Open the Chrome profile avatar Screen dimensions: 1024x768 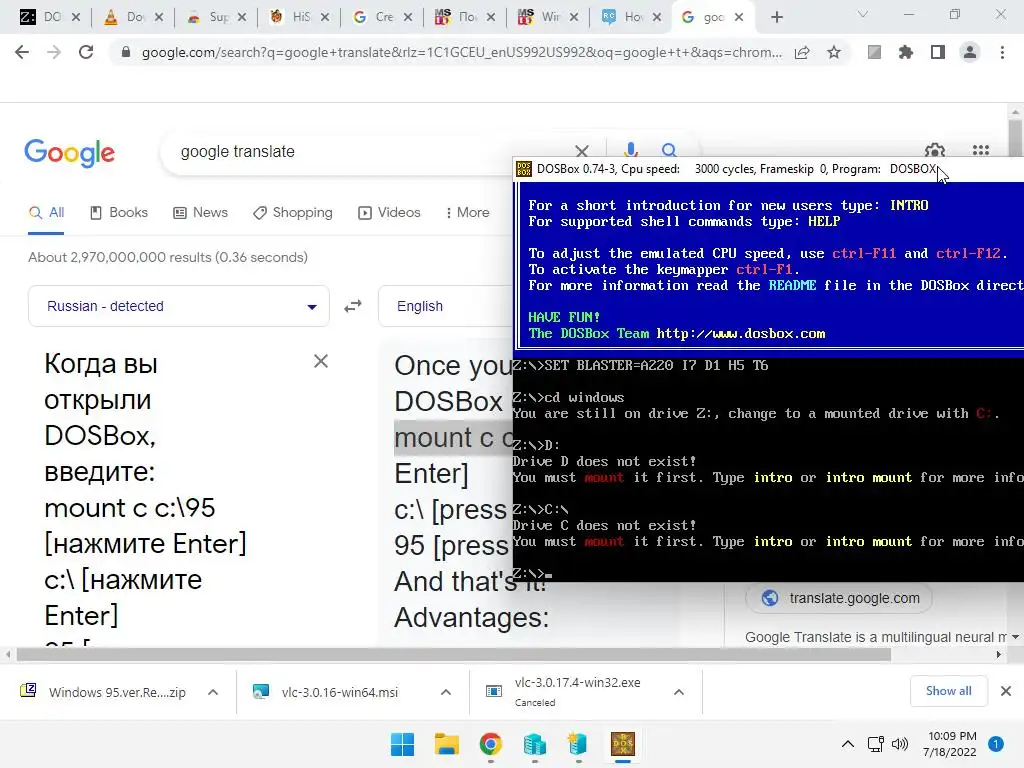click(x=970, y=52)
